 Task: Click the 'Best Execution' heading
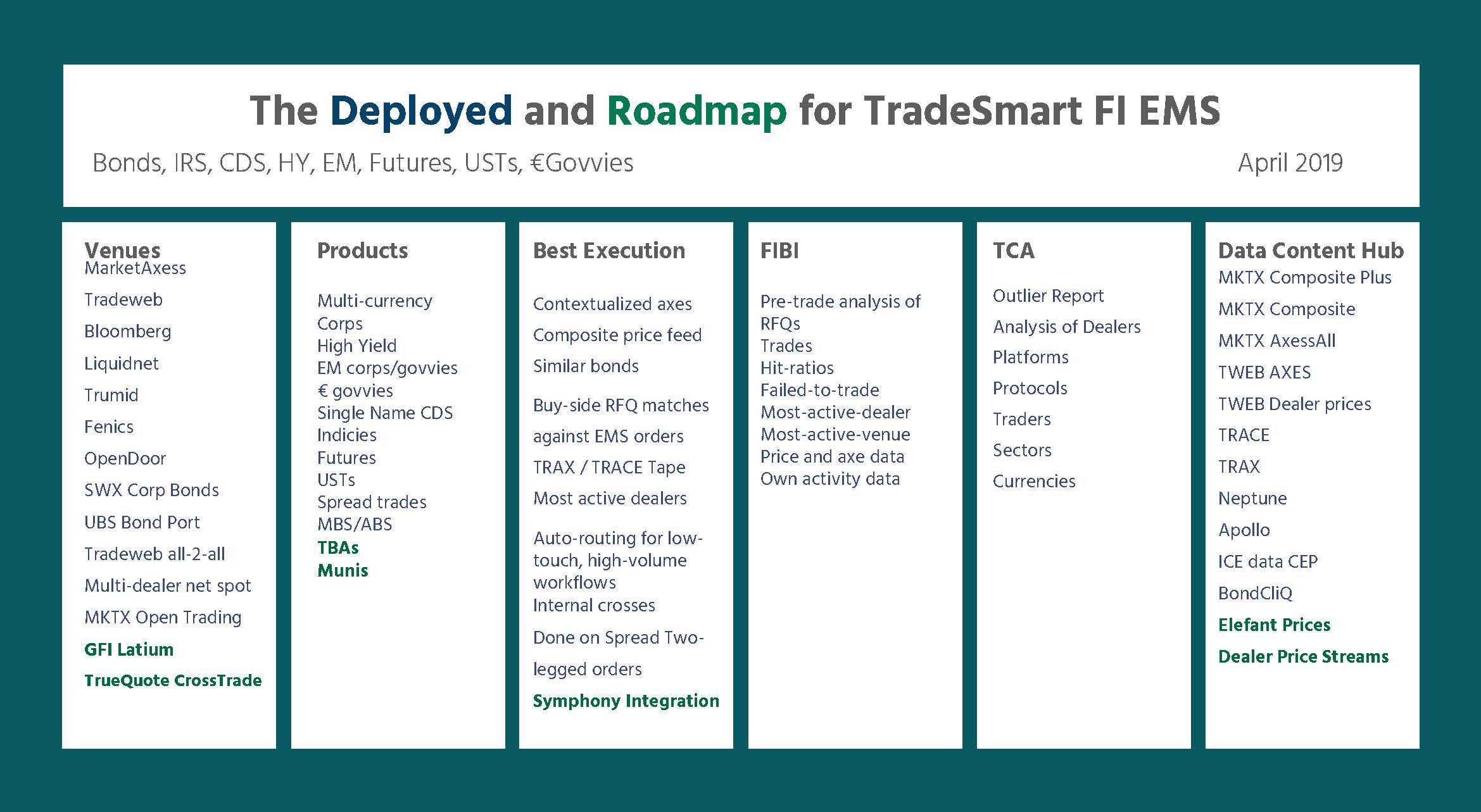click(609, 251)
